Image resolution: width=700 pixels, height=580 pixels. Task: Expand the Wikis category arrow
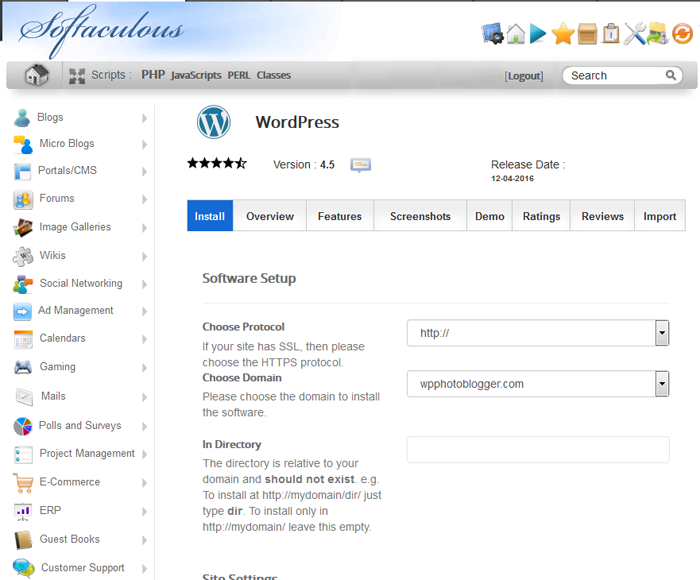coord(144,256)
